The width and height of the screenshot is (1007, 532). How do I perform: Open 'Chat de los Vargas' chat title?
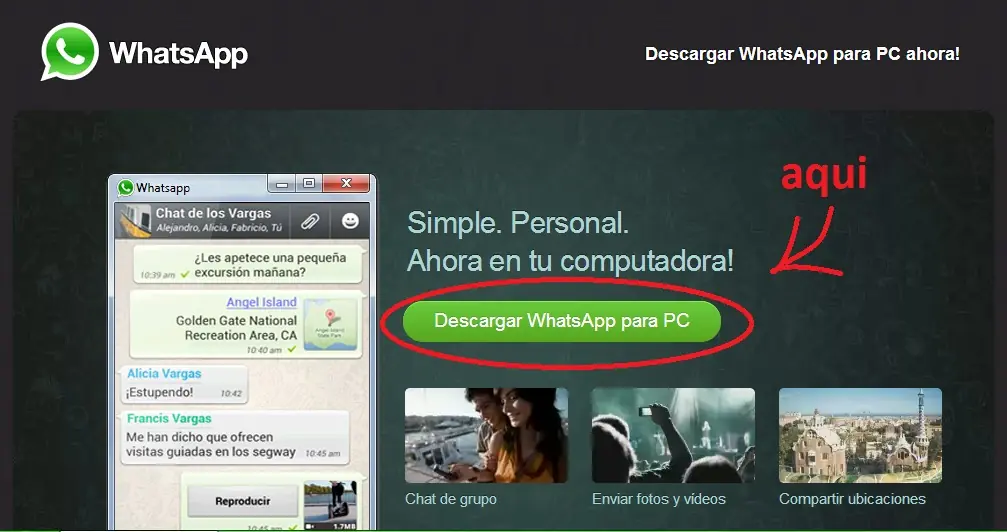pyautogui.click(x=213, y=213)
